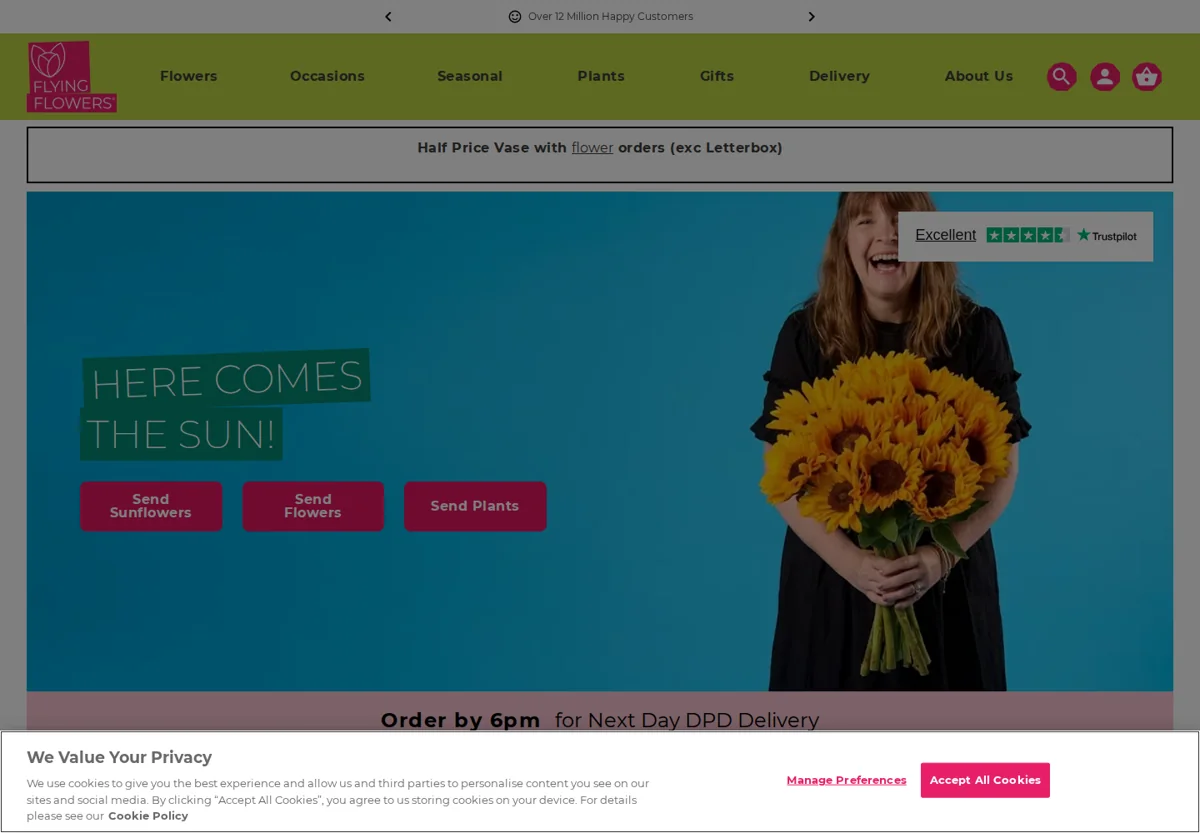The height and width of the screenshot is (833, 1200).
Task: Open the Delivery menu
Action: coord(839,76)
